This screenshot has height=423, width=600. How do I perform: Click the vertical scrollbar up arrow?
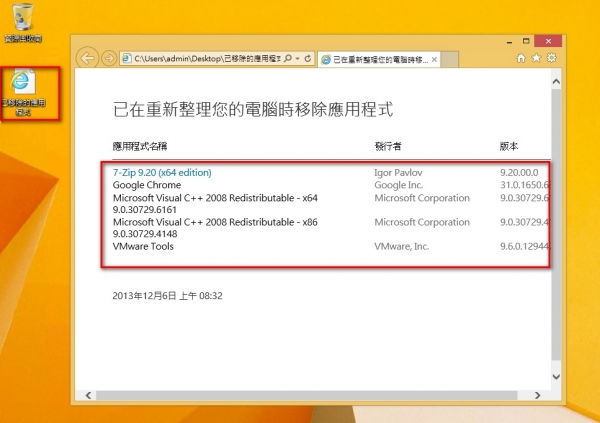pyautogui.click(x=556, y=82)
